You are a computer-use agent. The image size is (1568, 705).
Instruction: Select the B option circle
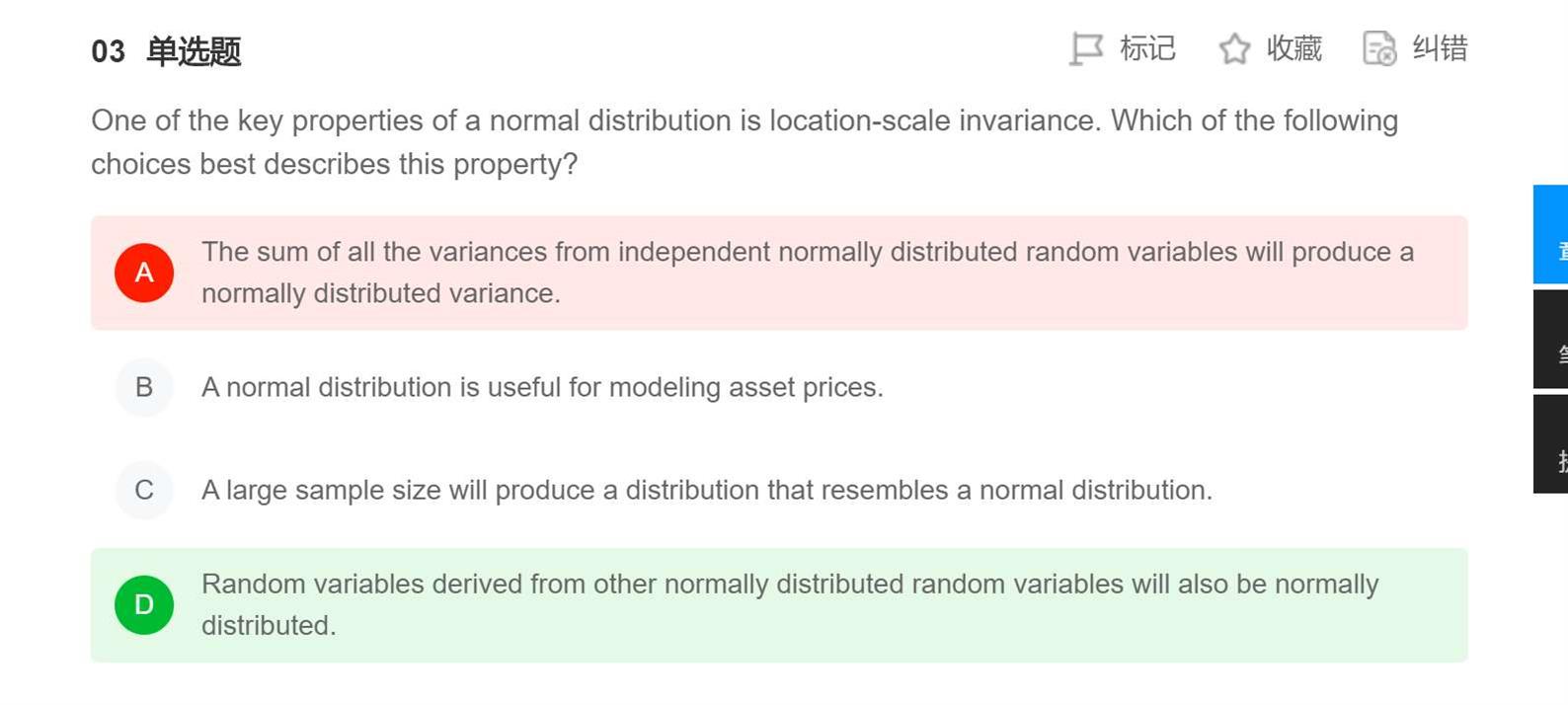144,387
